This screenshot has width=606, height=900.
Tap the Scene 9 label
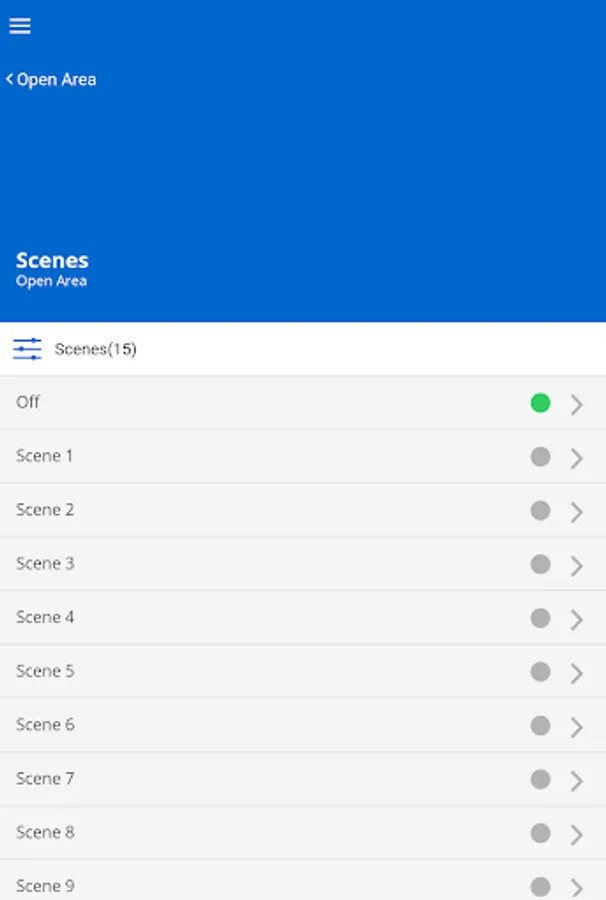tap(45, 886)
